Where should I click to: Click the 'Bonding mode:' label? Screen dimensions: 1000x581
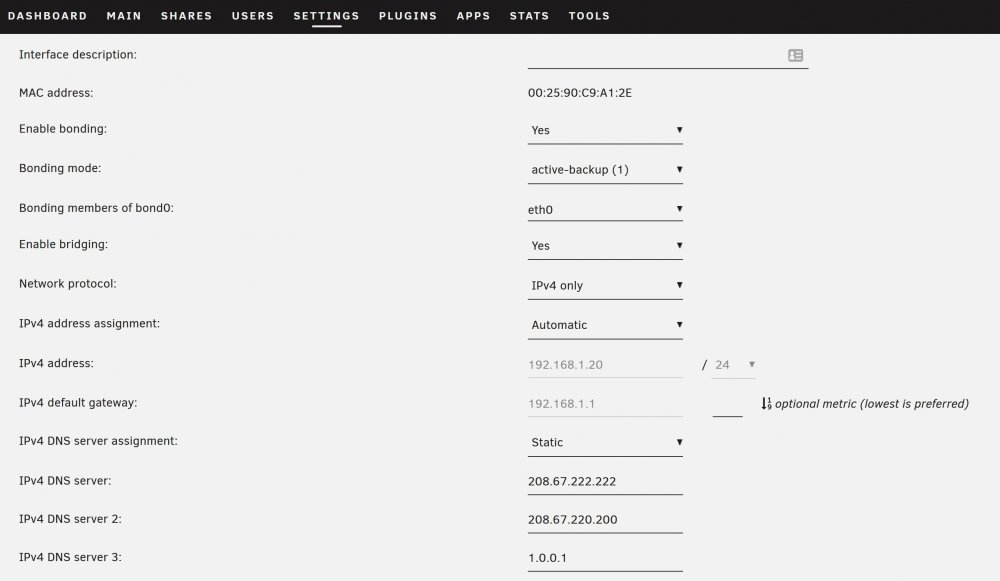tap(60, 168)
